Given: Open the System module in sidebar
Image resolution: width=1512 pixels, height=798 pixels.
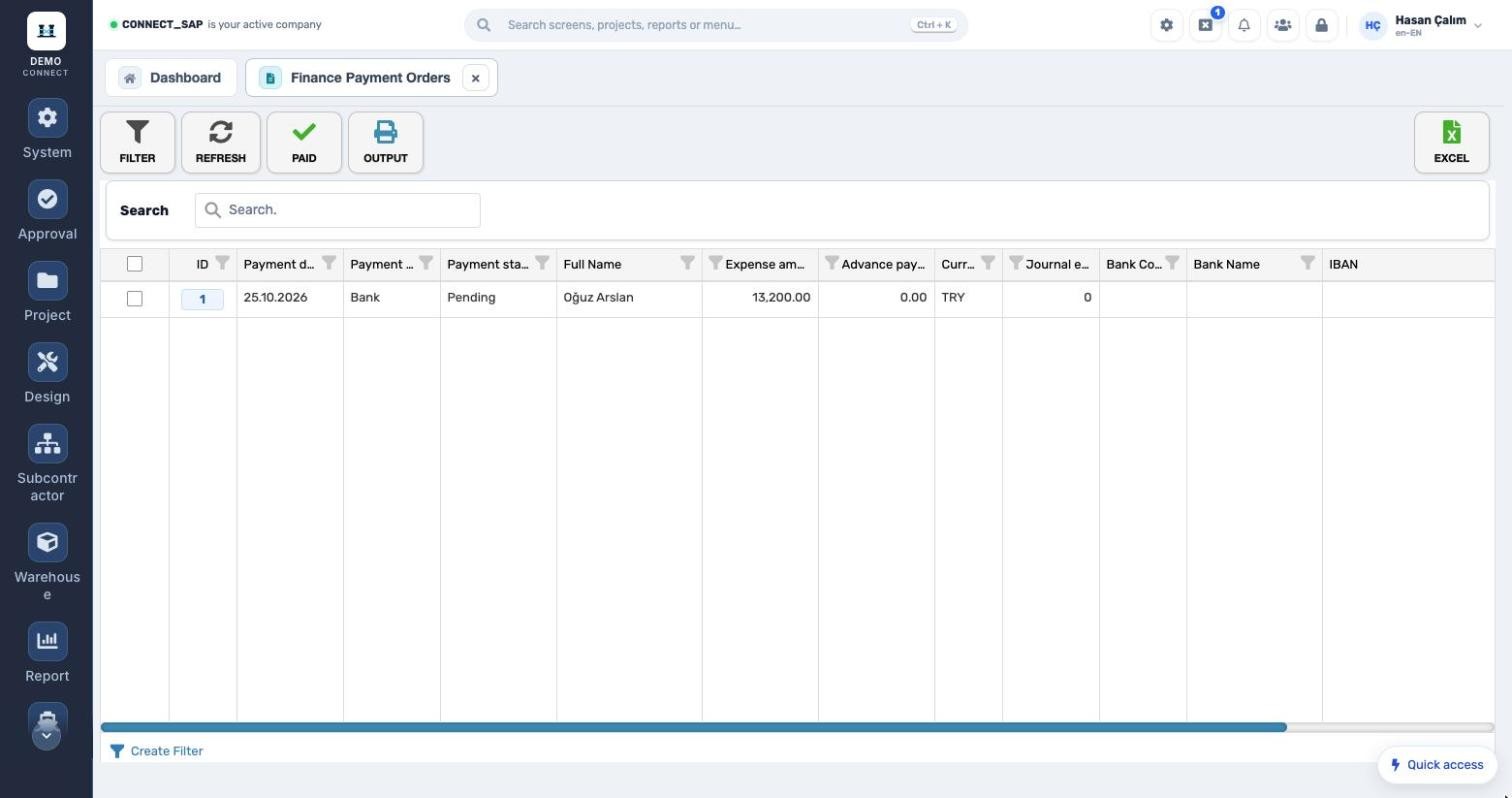Looking at the screenshot, I should click(x=47, y=130).
